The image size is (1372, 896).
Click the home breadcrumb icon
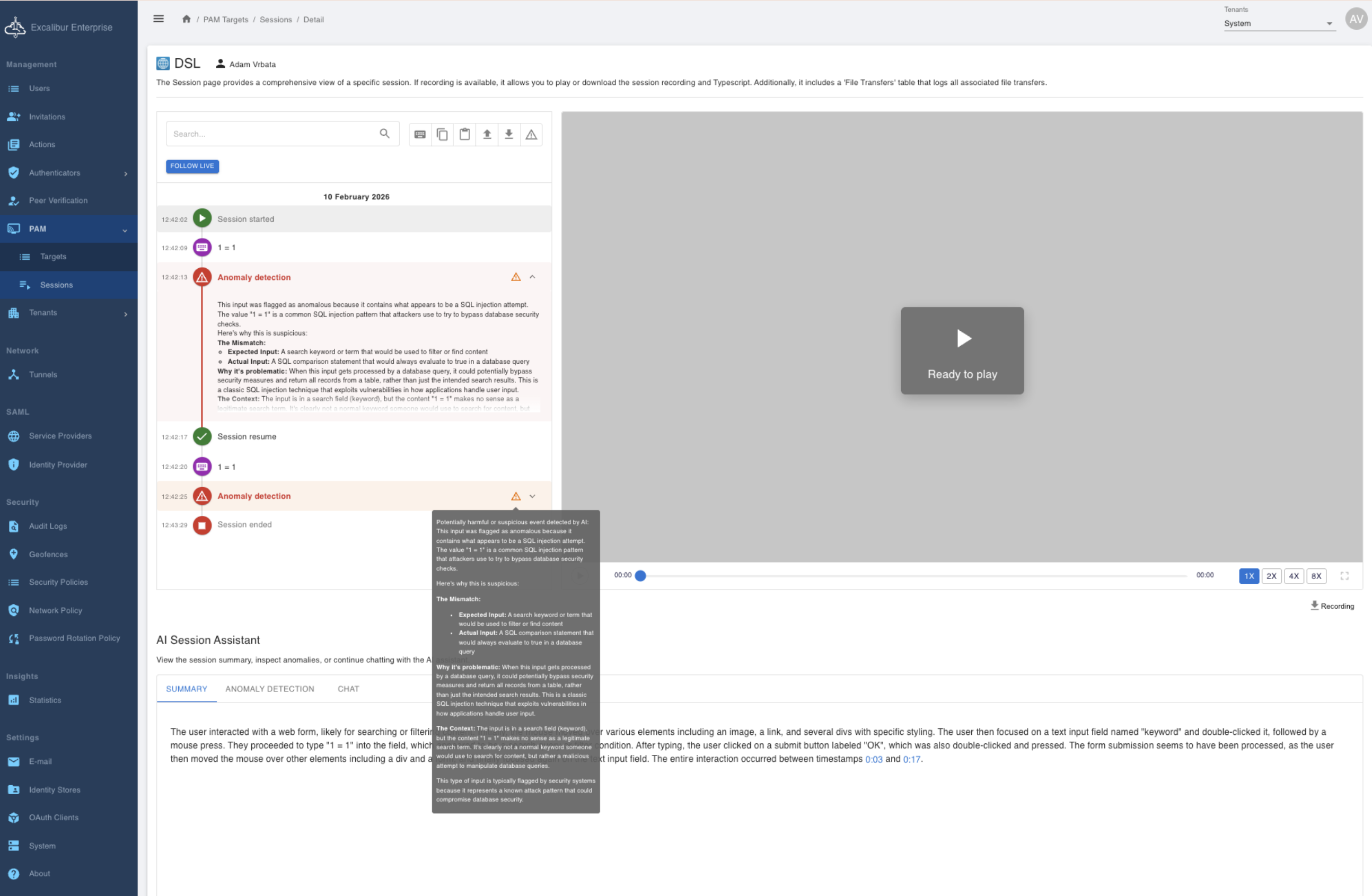click(x=186, y=19)
